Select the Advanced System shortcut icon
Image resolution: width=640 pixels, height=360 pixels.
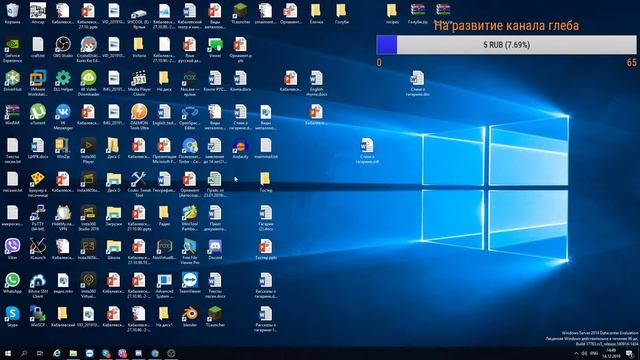point(164,285)
